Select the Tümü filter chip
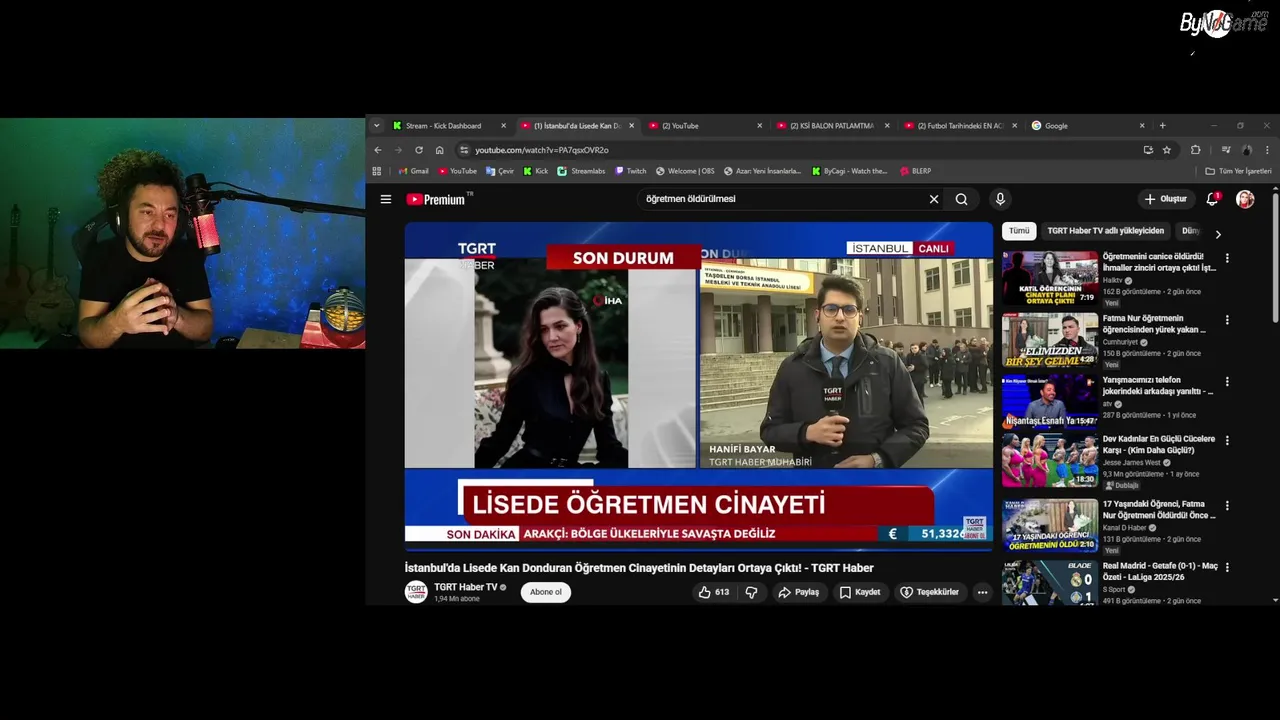1280x720 pixels. (x=1019, y=231)
